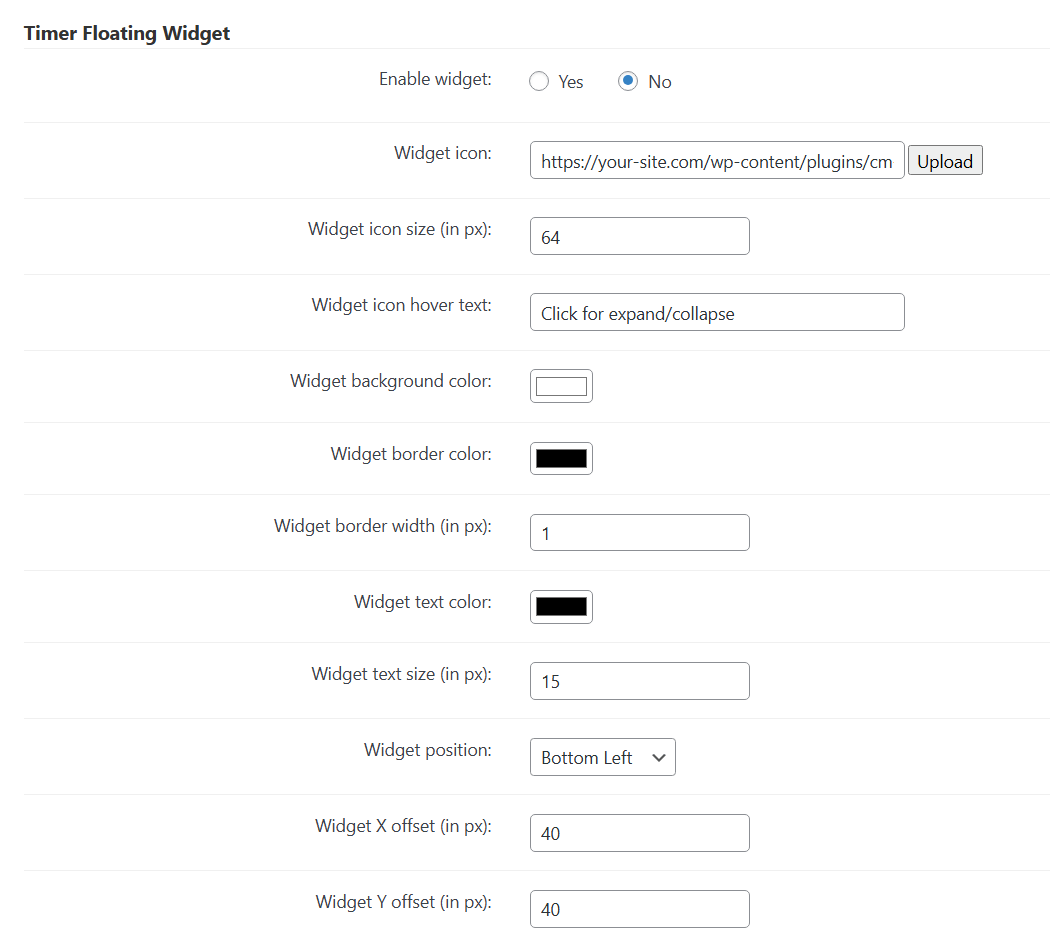Viewport: 1050px width, 950px height.
Task: Open the widget background color picker
Action: tap(561, 385)
